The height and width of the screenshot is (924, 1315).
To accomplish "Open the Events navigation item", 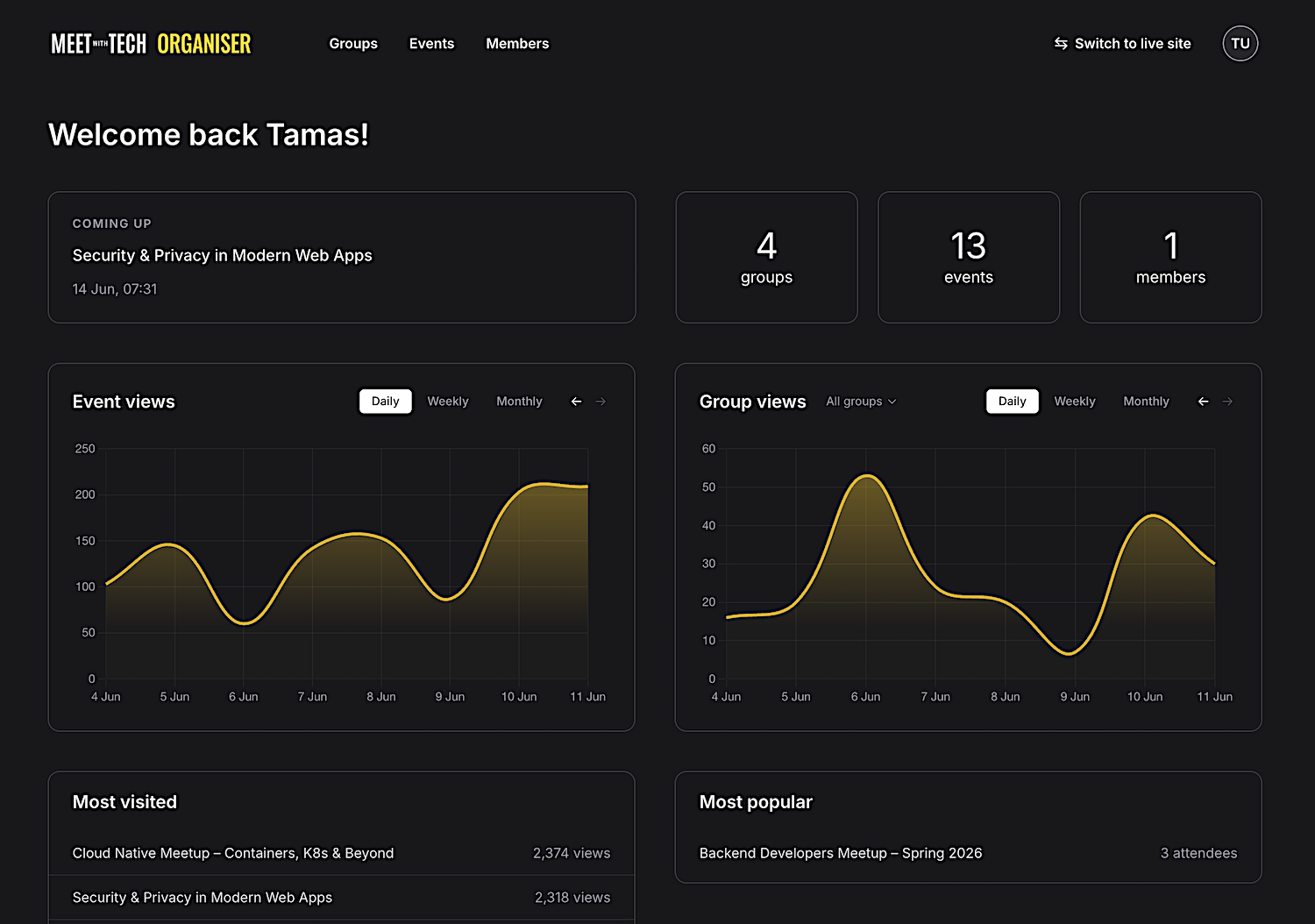I will click(x=431, y=44).
